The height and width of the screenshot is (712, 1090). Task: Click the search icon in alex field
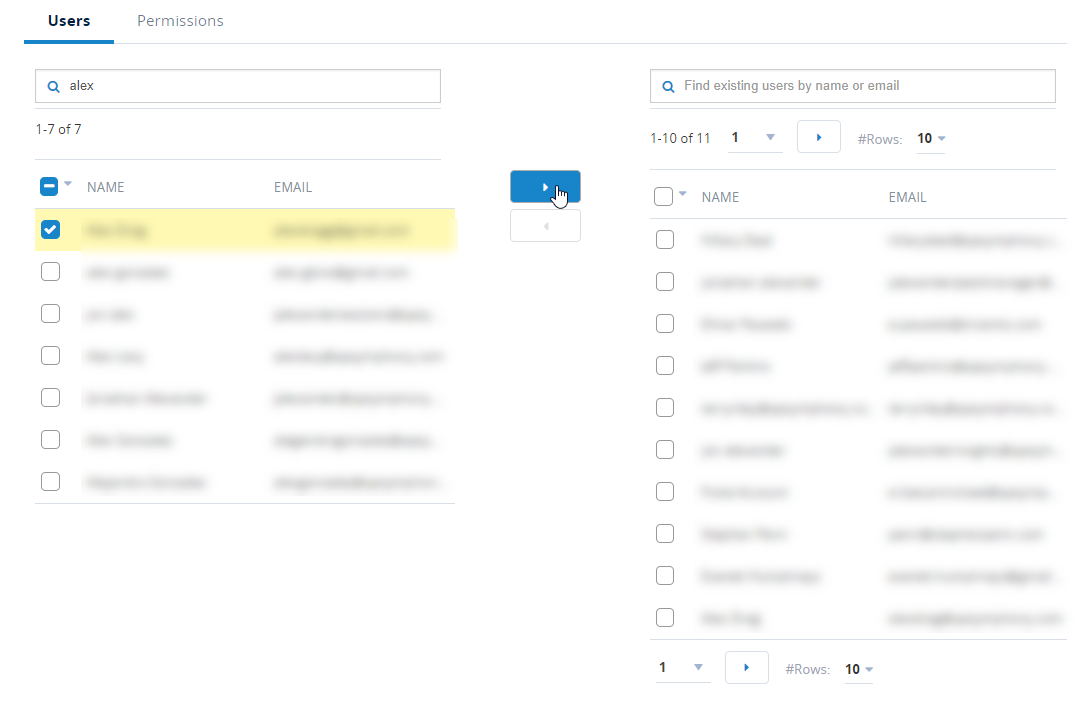[54, 87]
